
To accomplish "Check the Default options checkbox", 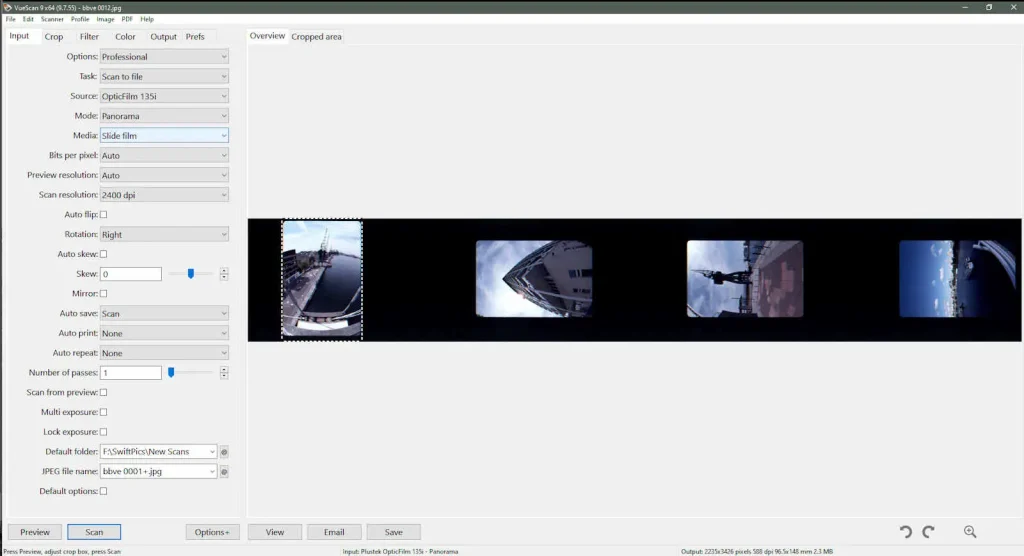I will 103,491.
